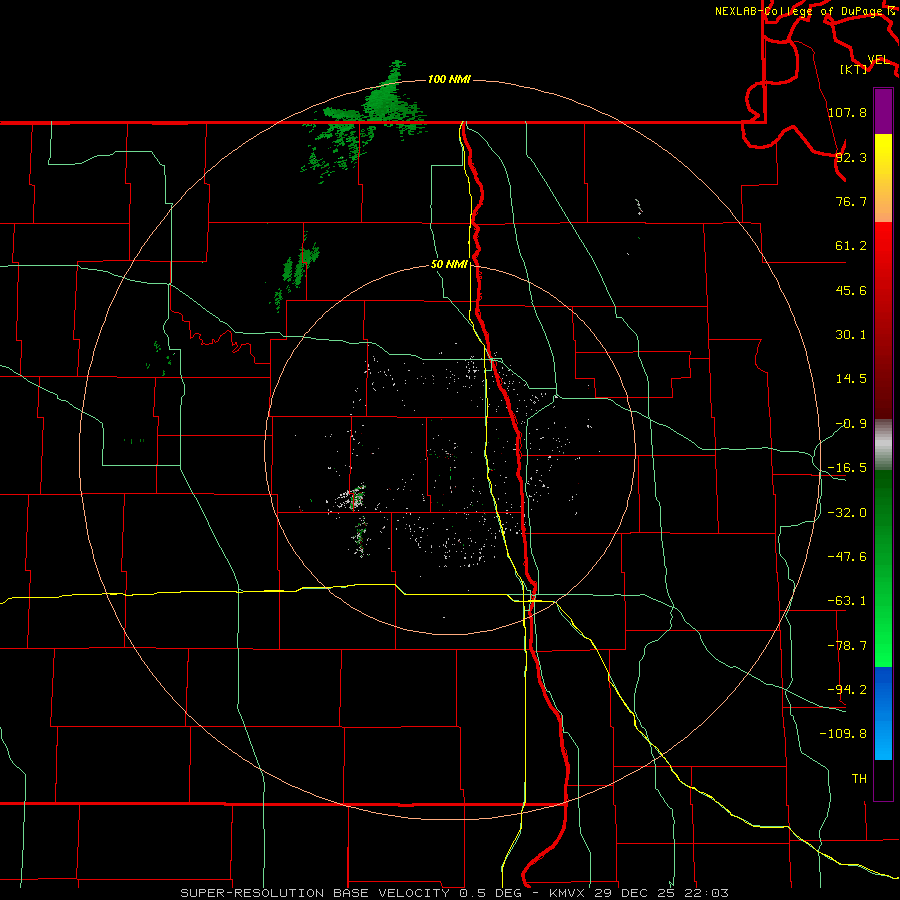Click the -94.2 velocity scale value
This screenshot has height=900, width=900.
pos(847,690)
